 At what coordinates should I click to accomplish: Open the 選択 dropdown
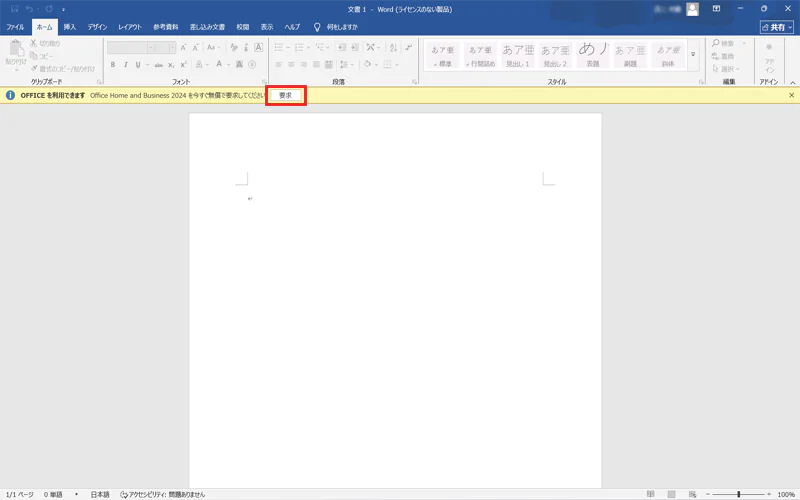pos(726,69)
